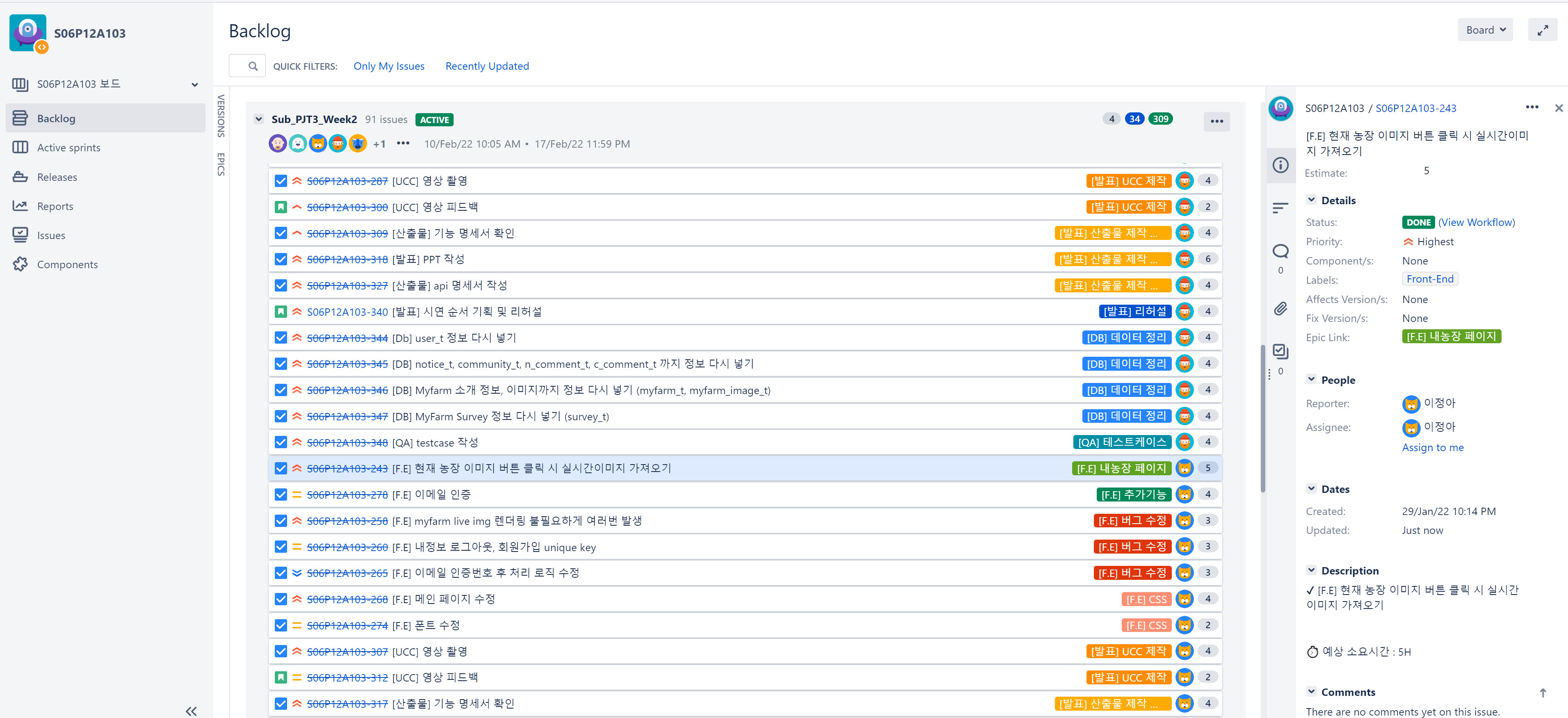Image resolution: width=1568 pixels, height=718 pixels.
Task: Click the Front-End label
Action: (x=1429, y=279)
